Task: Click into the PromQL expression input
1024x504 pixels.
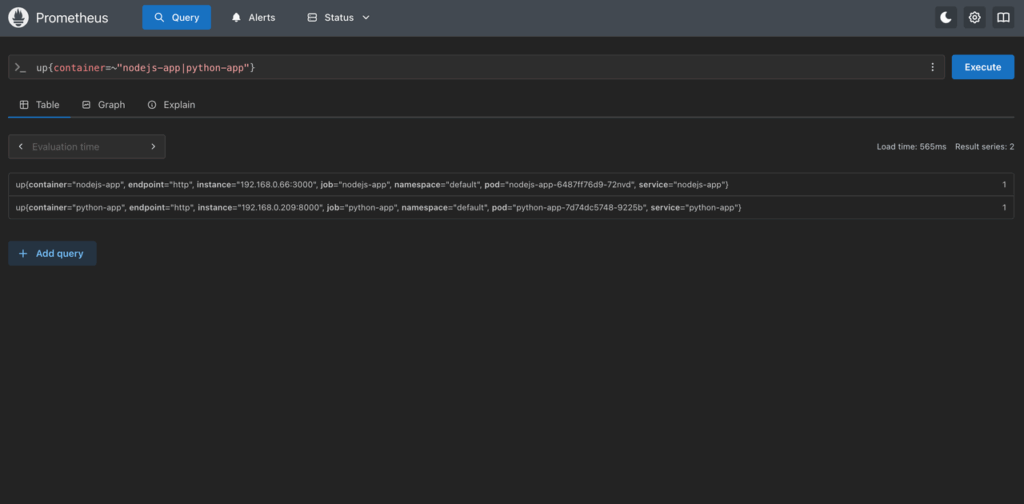Action: click(477, 67)
